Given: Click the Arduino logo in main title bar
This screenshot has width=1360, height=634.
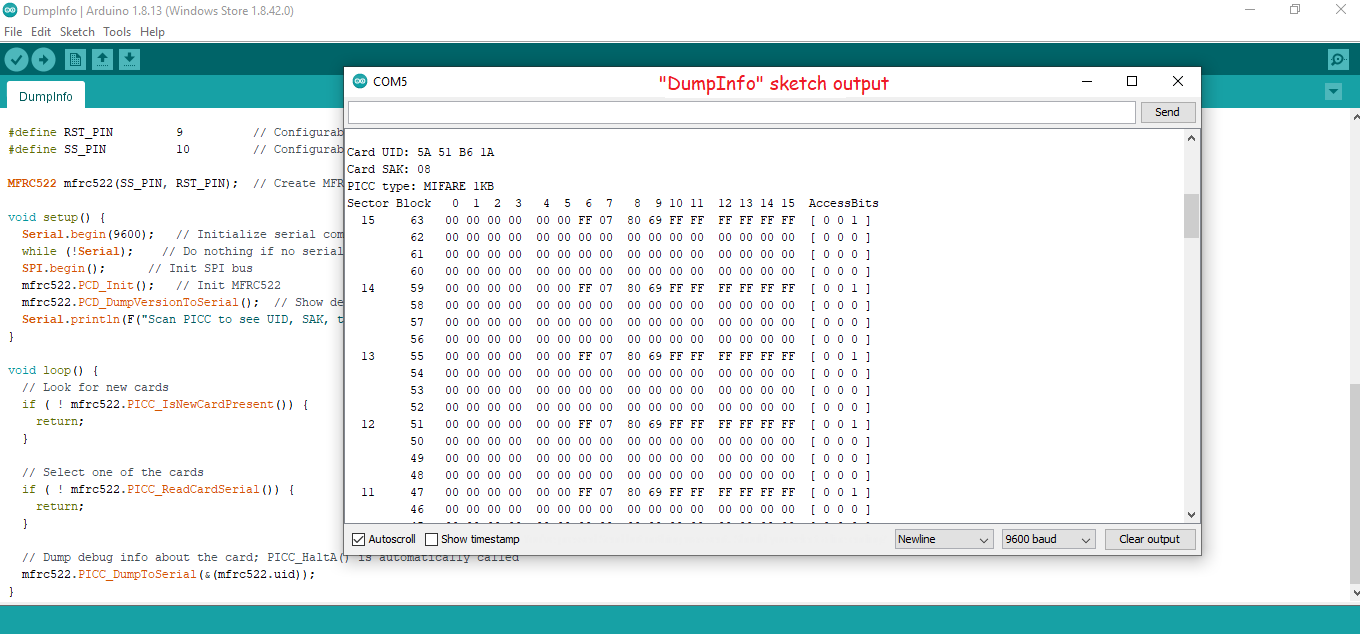Looking at the screenshot, I should tap(11, 10).
